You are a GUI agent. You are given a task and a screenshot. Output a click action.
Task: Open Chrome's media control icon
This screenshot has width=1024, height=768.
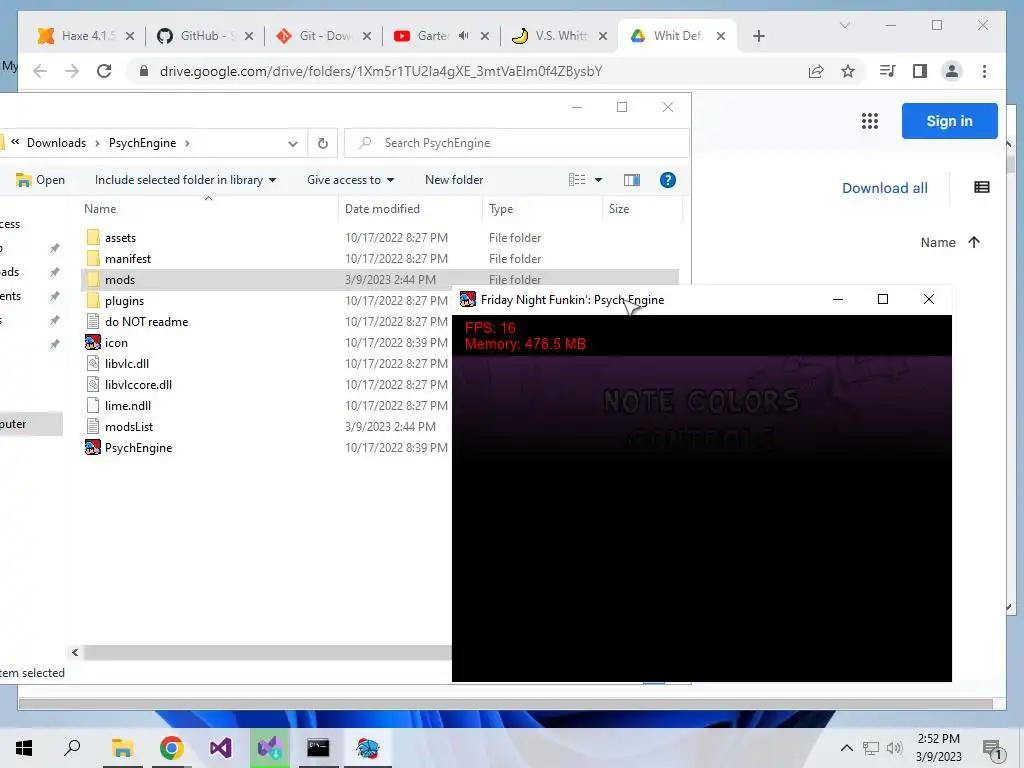887,71
